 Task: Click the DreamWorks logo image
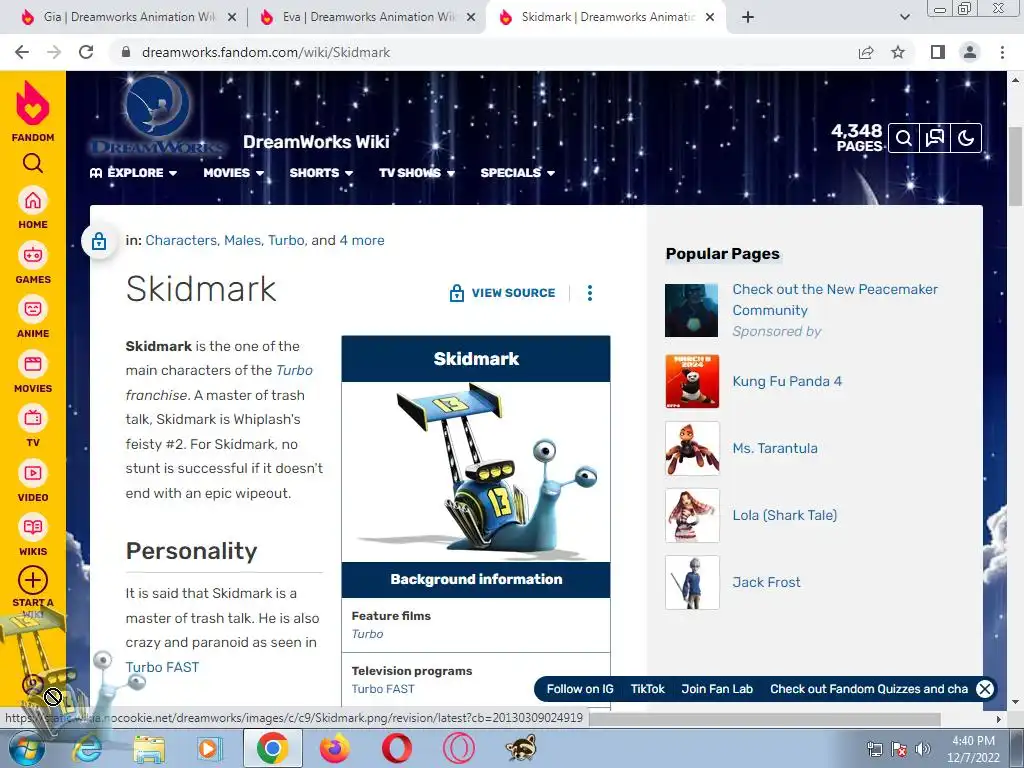(x=157, y=114)
